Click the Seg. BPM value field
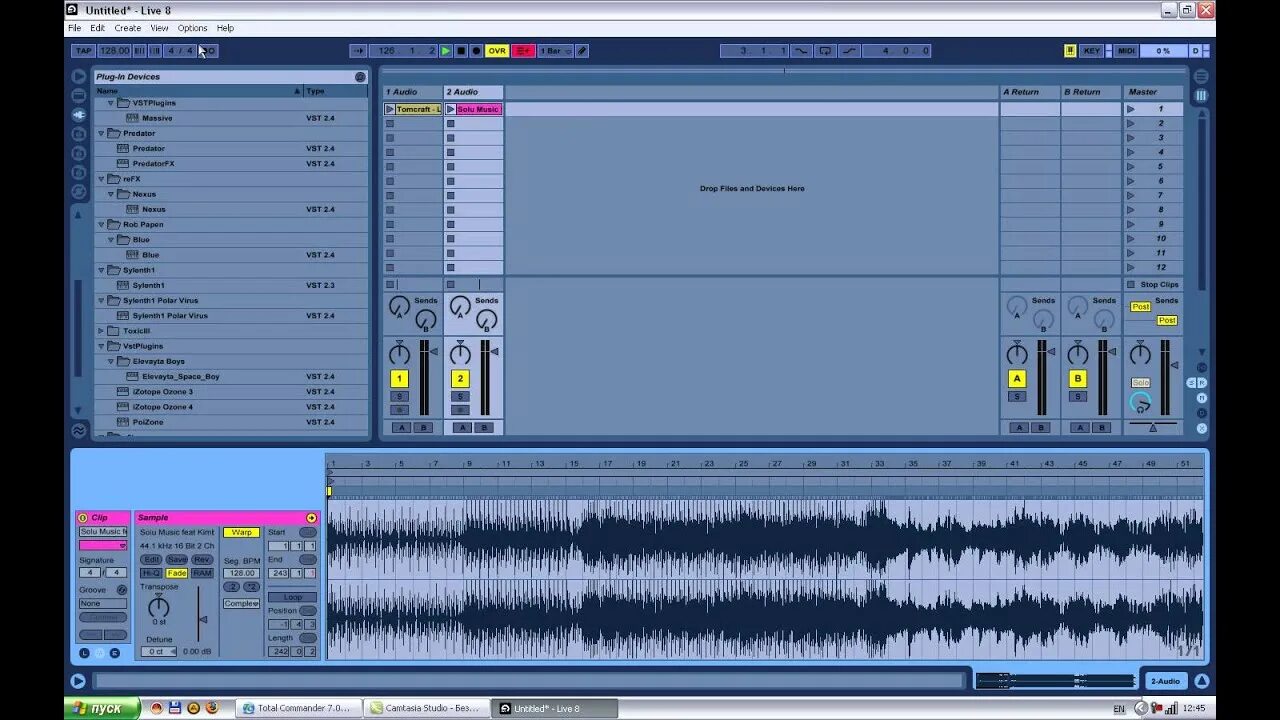1280x720 pixels. click(241, 574)
